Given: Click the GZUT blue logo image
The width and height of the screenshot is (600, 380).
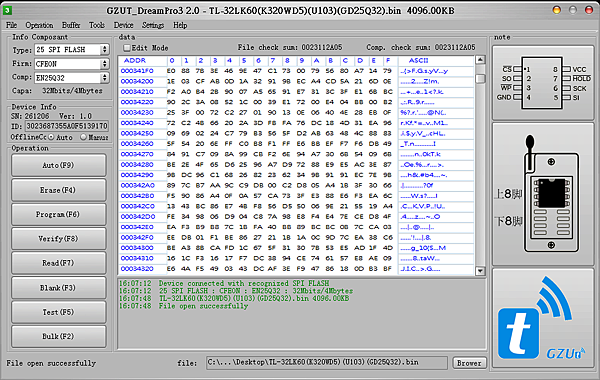Looking at the screenshot, I should (543, 318).
